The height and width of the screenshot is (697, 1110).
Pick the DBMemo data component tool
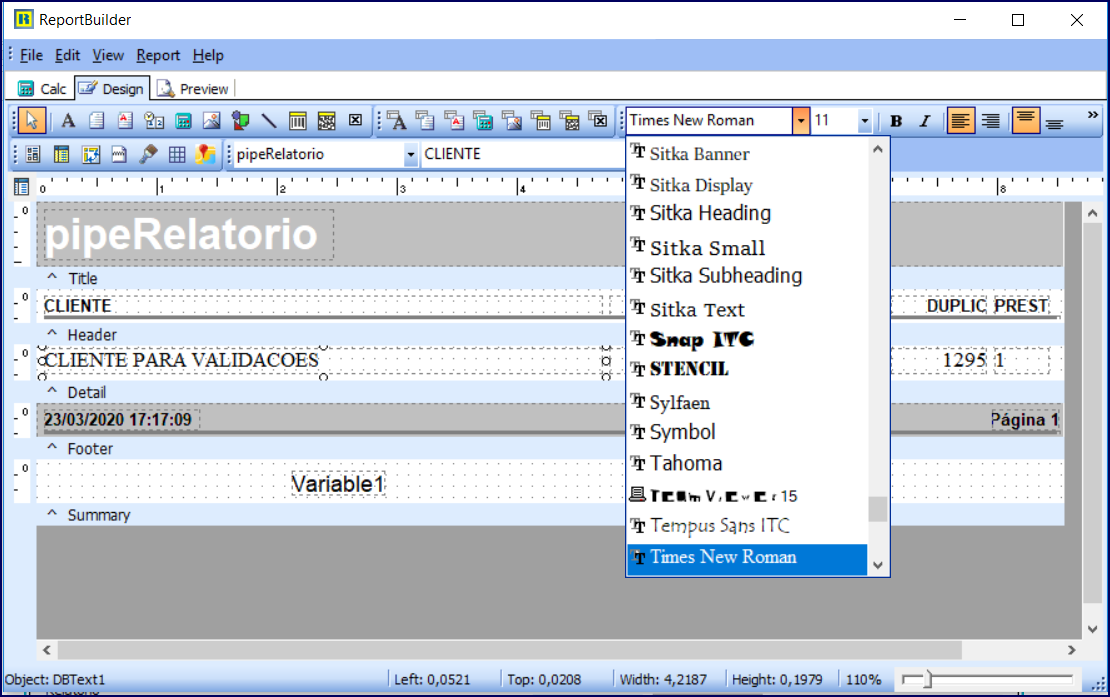[425, 120]
